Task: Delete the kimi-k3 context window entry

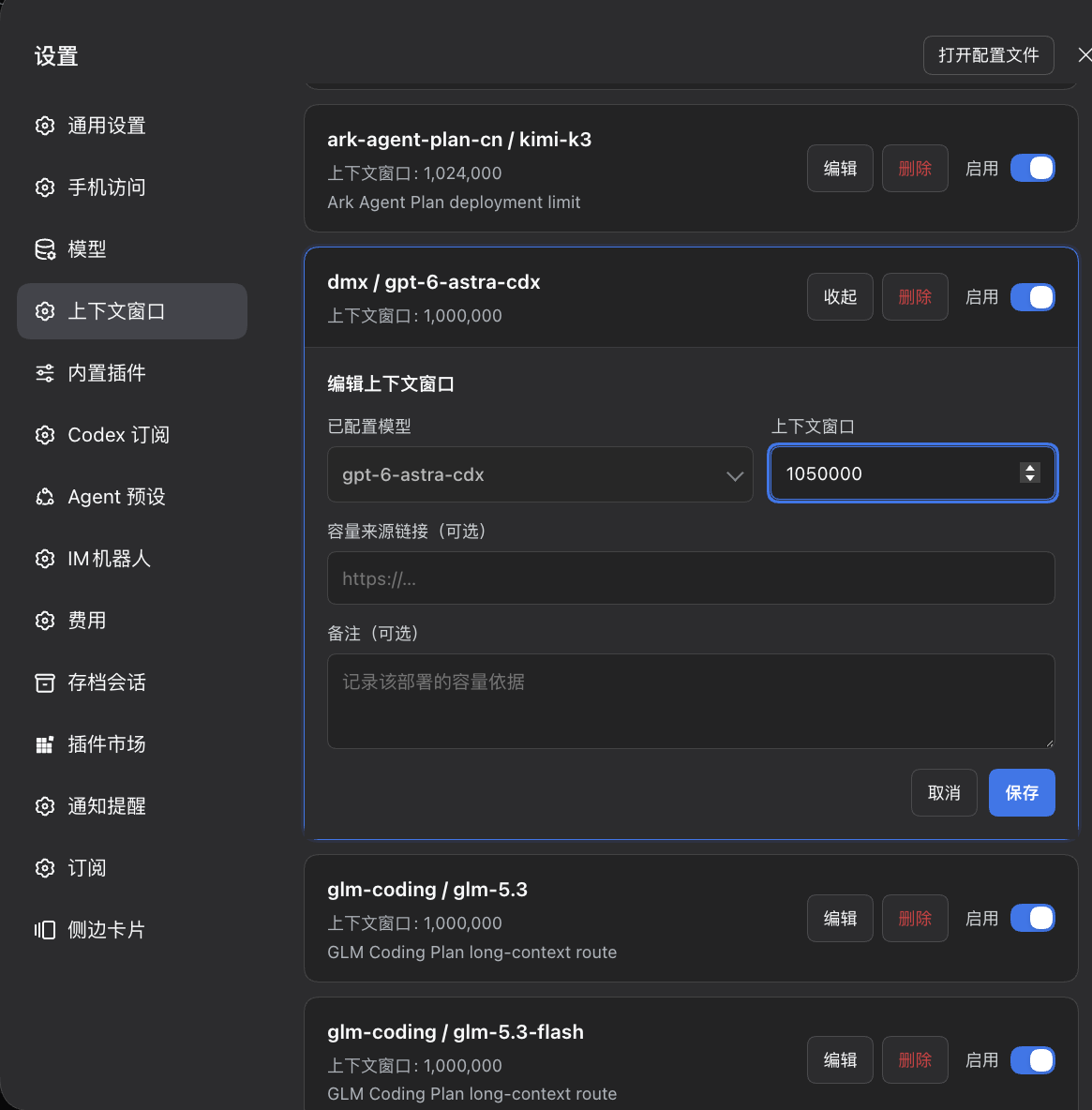Action: 914,169
